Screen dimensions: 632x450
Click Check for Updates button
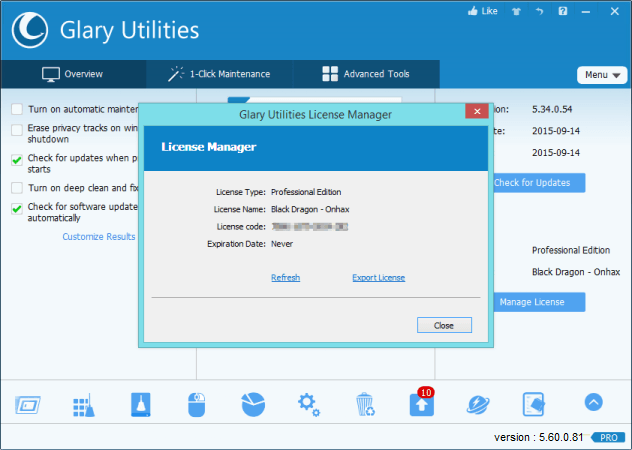tap(539, 183)
